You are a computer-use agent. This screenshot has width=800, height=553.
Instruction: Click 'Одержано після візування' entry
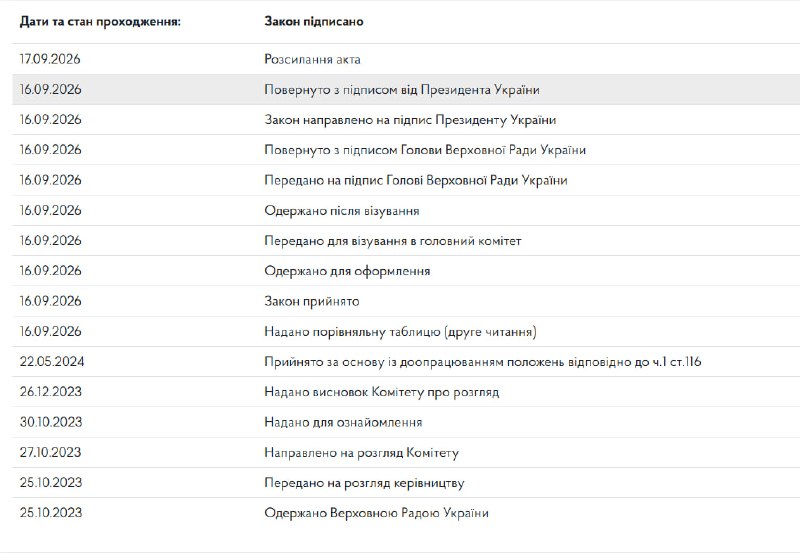406,211
